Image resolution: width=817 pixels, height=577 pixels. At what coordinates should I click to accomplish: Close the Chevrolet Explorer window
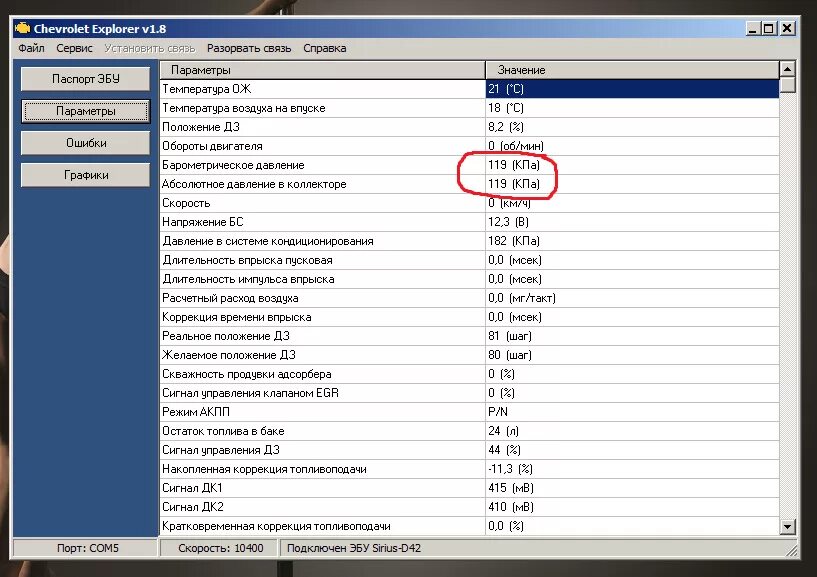click(787, 28)
